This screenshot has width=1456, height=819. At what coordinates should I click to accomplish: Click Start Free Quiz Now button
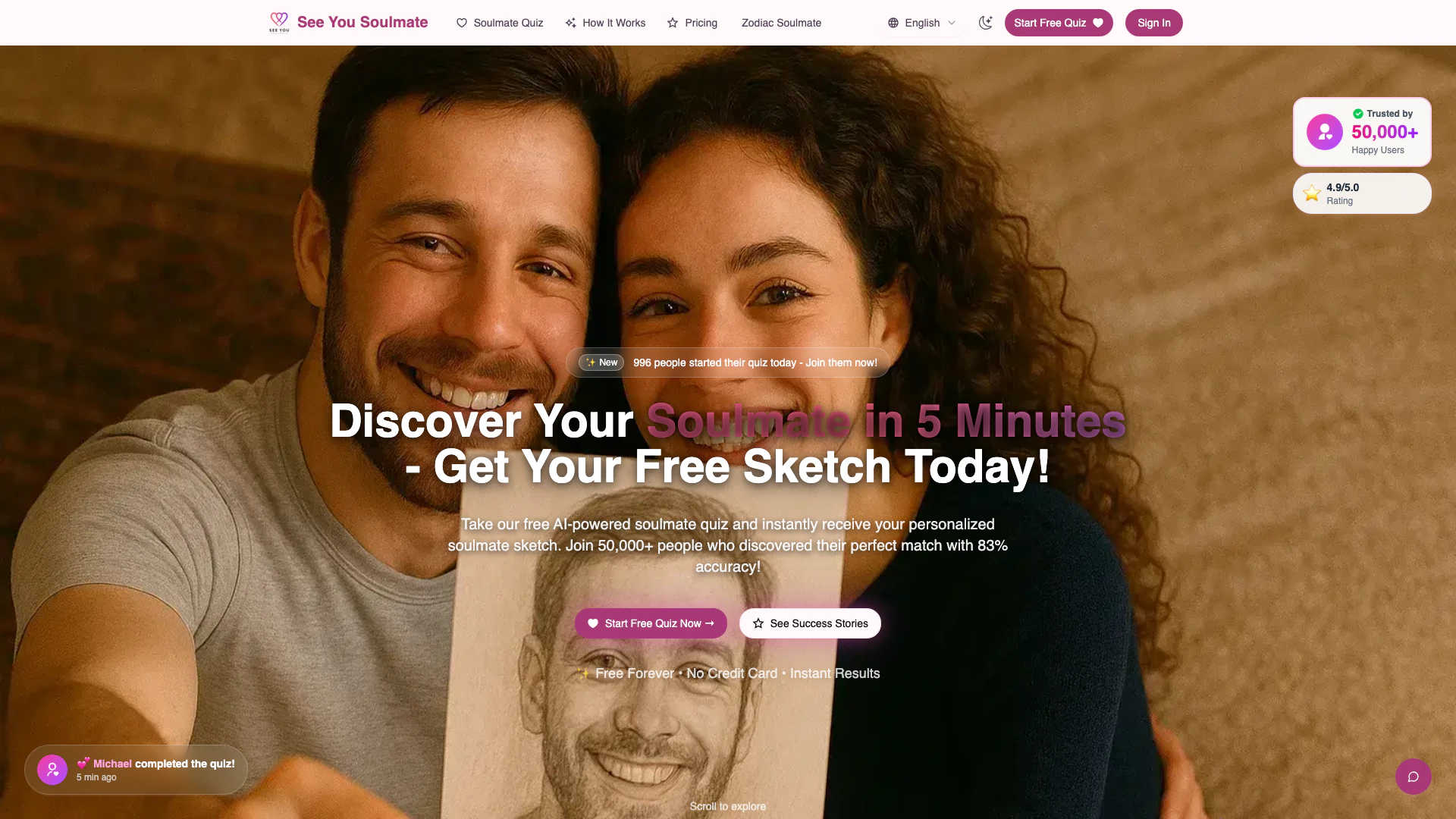pyautogui.click(x=651, y=623)
